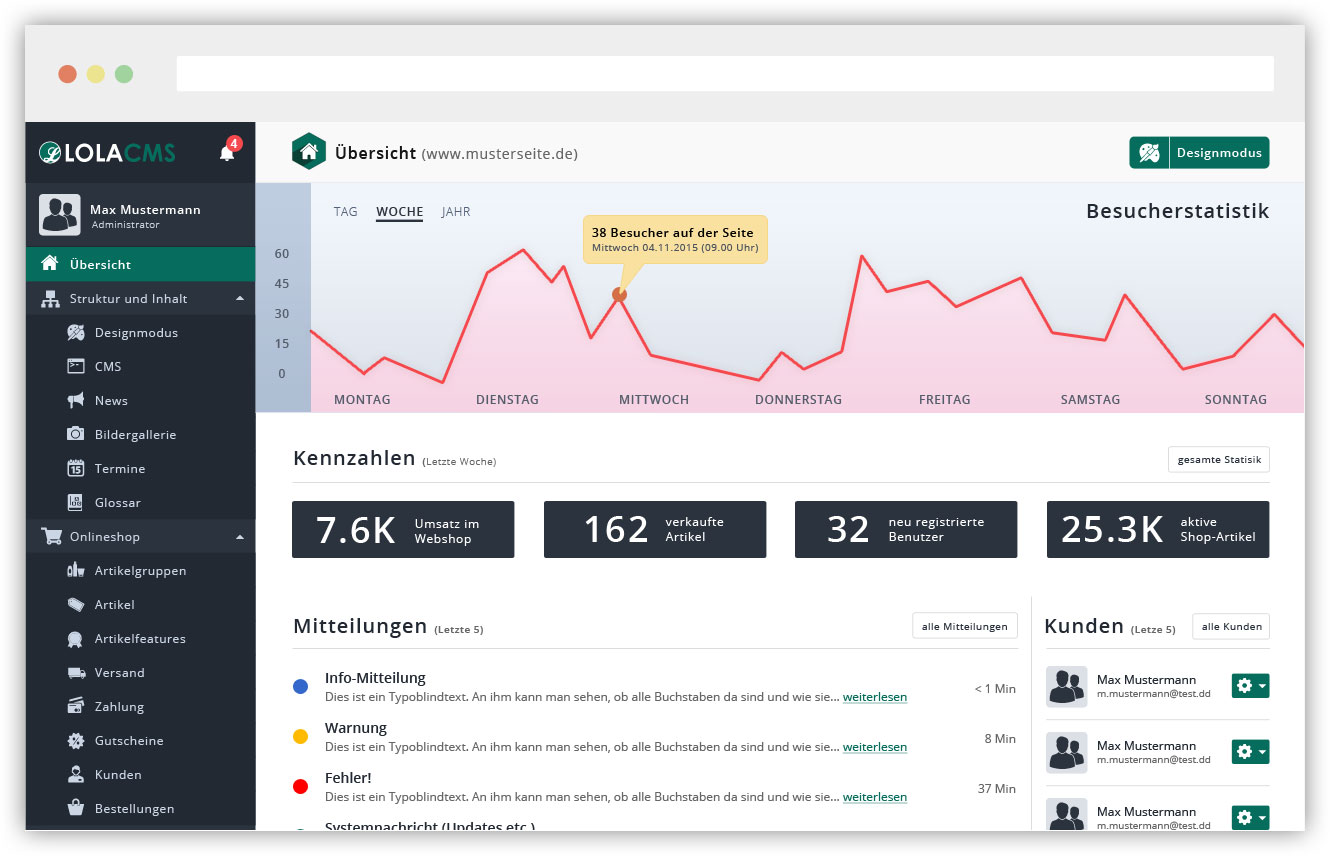Click the Bestellungen basket icon
The image size is (1330, 856).
(x=76, y=808)
